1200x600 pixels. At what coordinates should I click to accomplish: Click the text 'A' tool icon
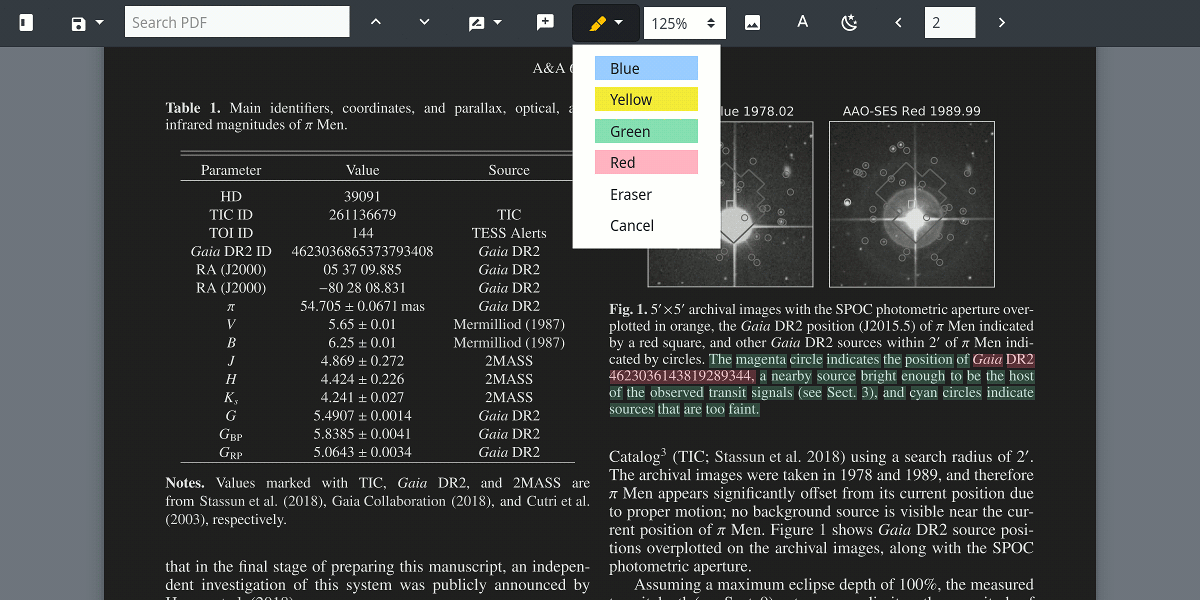click(x=802, y=22)
